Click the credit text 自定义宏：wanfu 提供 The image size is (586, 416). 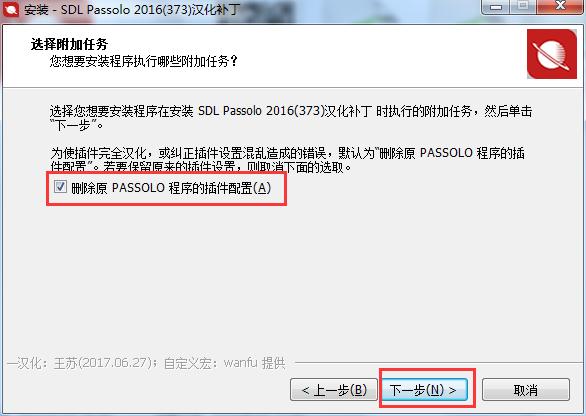coord(225,363)
